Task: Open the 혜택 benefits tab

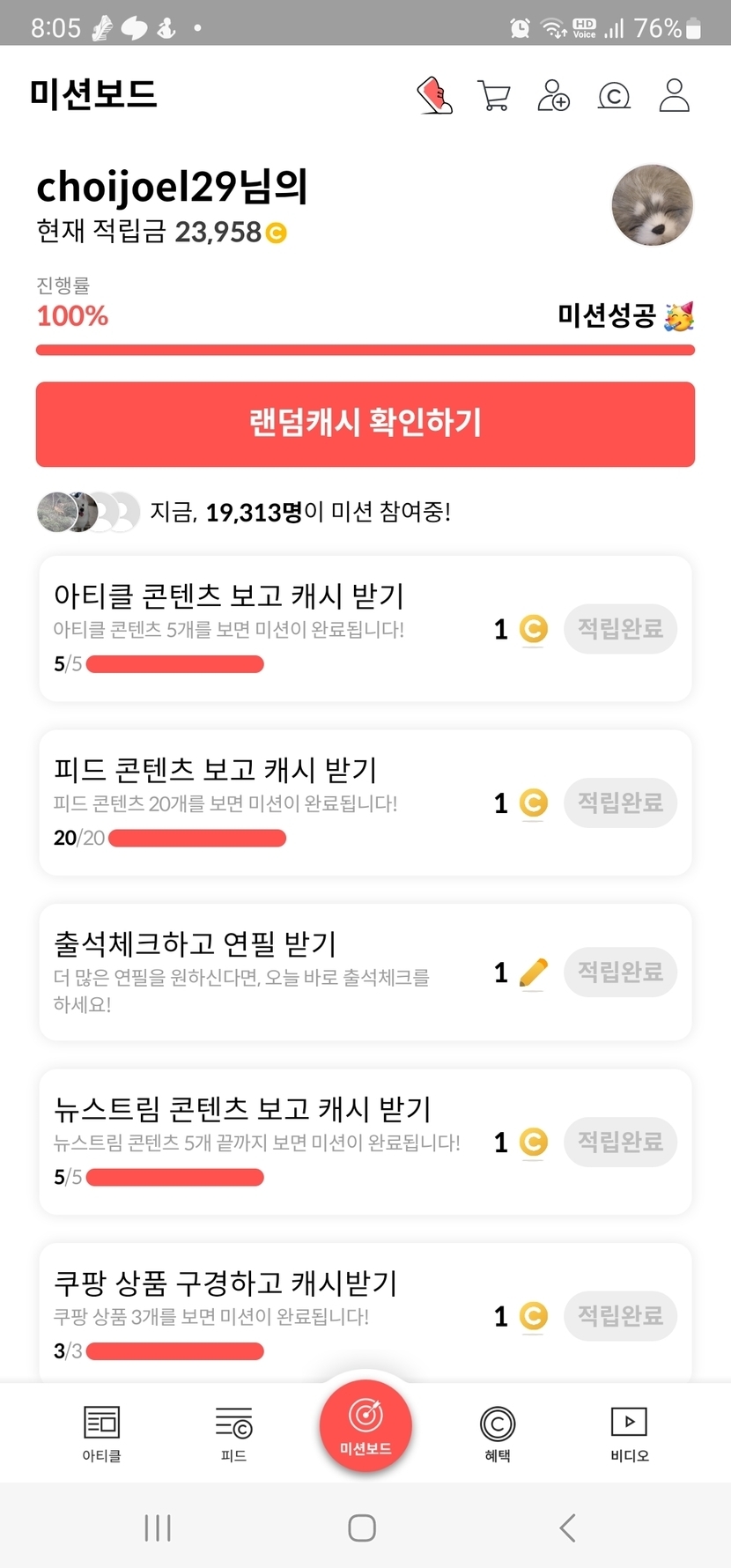Action: pos(498,1433)
